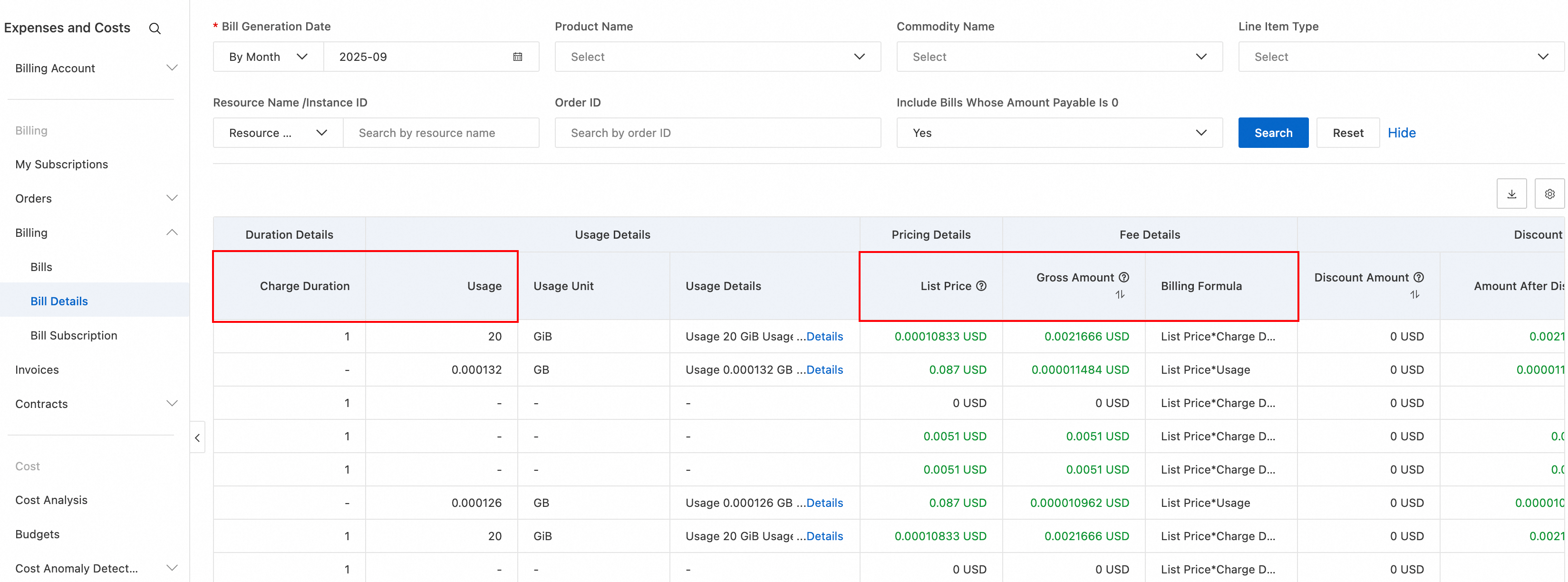Click the download bill export icon
Viewport: 1568px width, 582px height.
click(1511, 194)
